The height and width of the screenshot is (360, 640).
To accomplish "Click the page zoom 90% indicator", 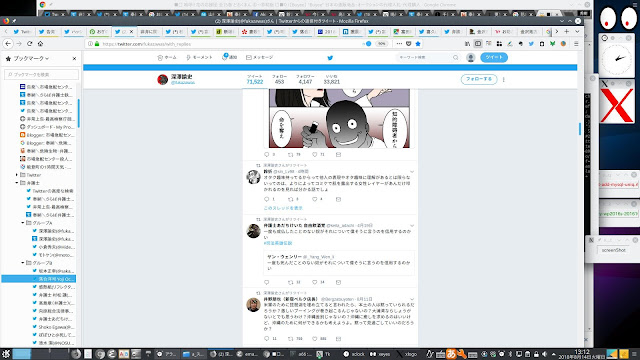I will tap(381, 44).
